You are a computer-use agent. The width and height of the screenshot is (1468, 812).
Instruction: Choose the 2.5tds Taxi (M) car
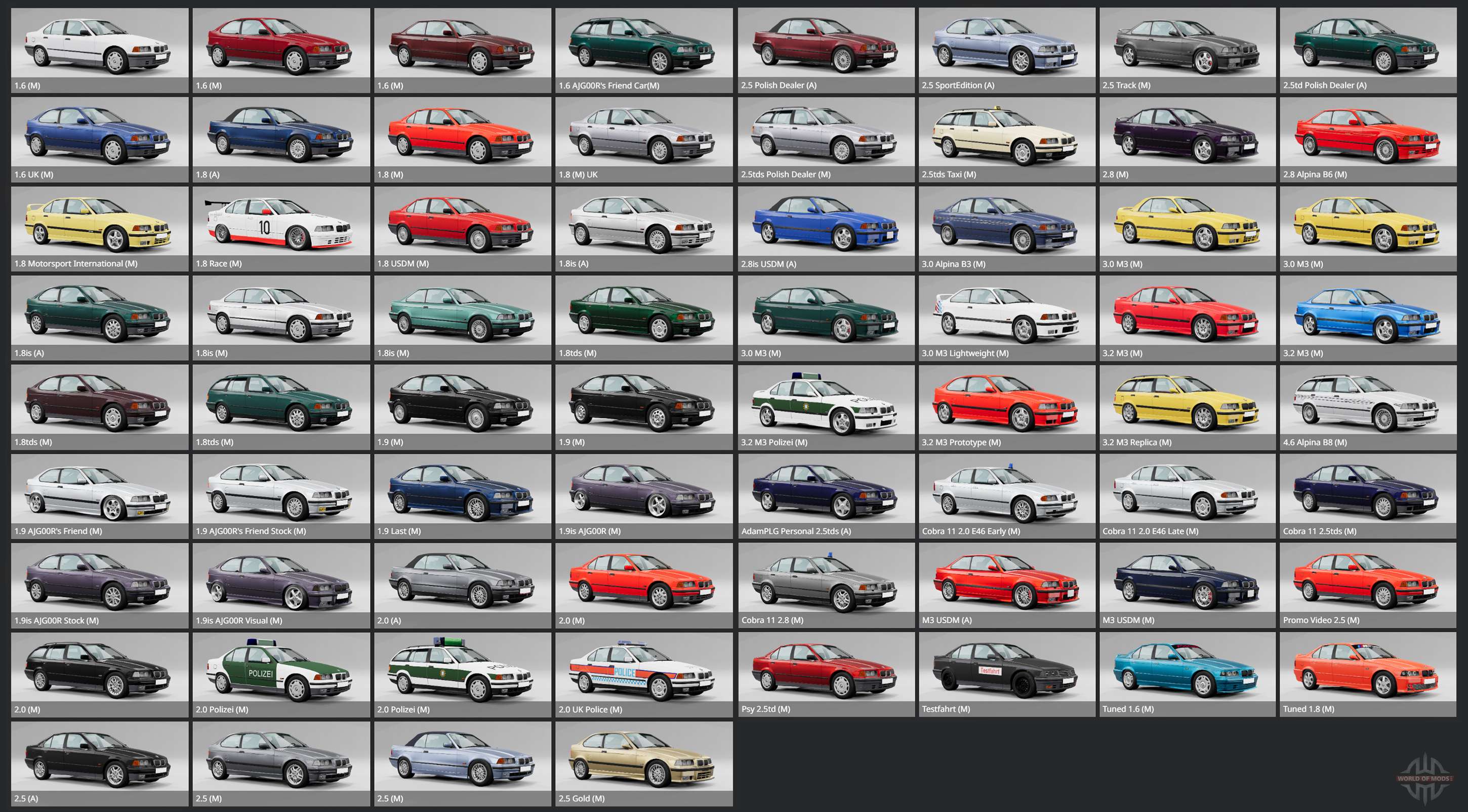click(x=1007, y=140)
